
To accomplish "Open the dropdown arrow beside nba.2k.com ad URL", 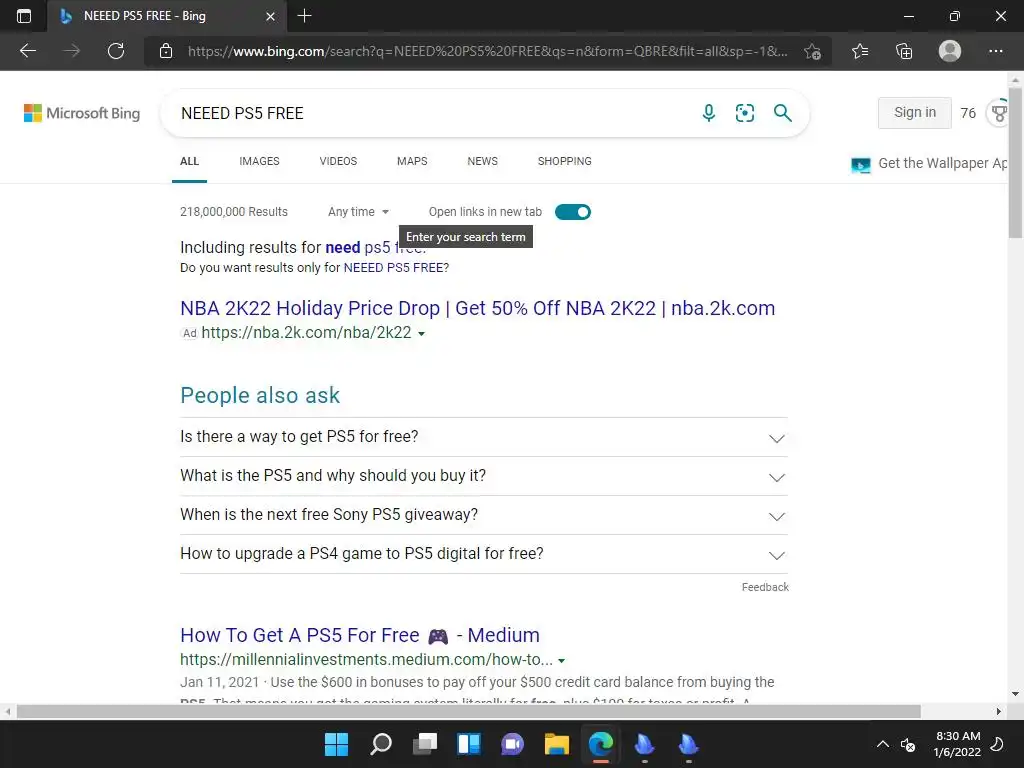I will [421, 334].
